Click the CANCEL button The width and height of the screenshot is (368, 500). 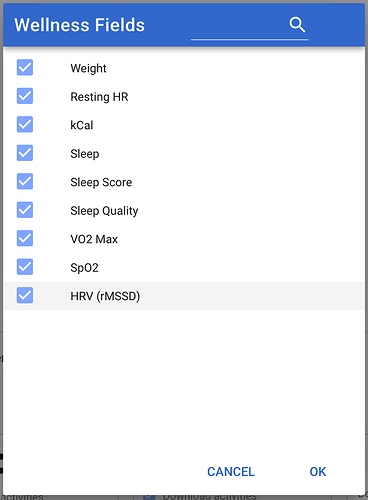tap(231, 472)
